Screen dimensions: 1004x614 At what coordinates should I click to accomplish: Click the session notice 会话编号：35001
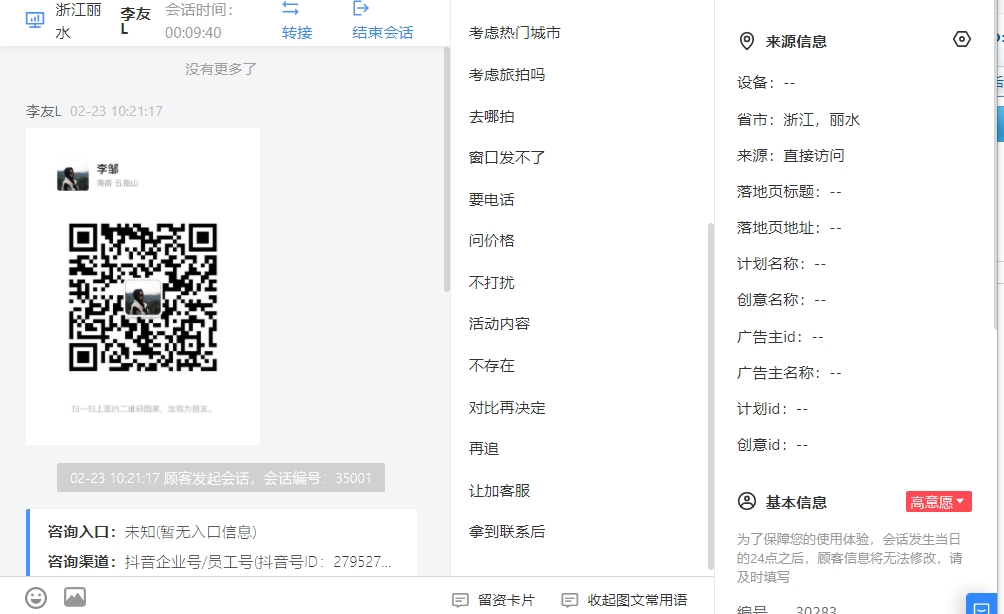pyautogui.click(x=221, y=478)
